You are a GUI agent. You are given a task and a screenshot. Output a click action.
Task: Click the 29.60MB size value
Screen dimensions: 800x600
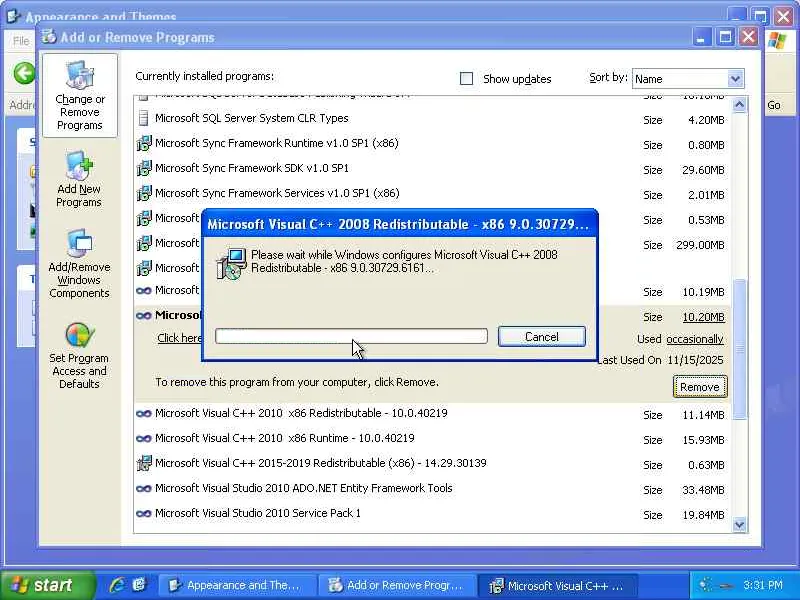[703, 170]
